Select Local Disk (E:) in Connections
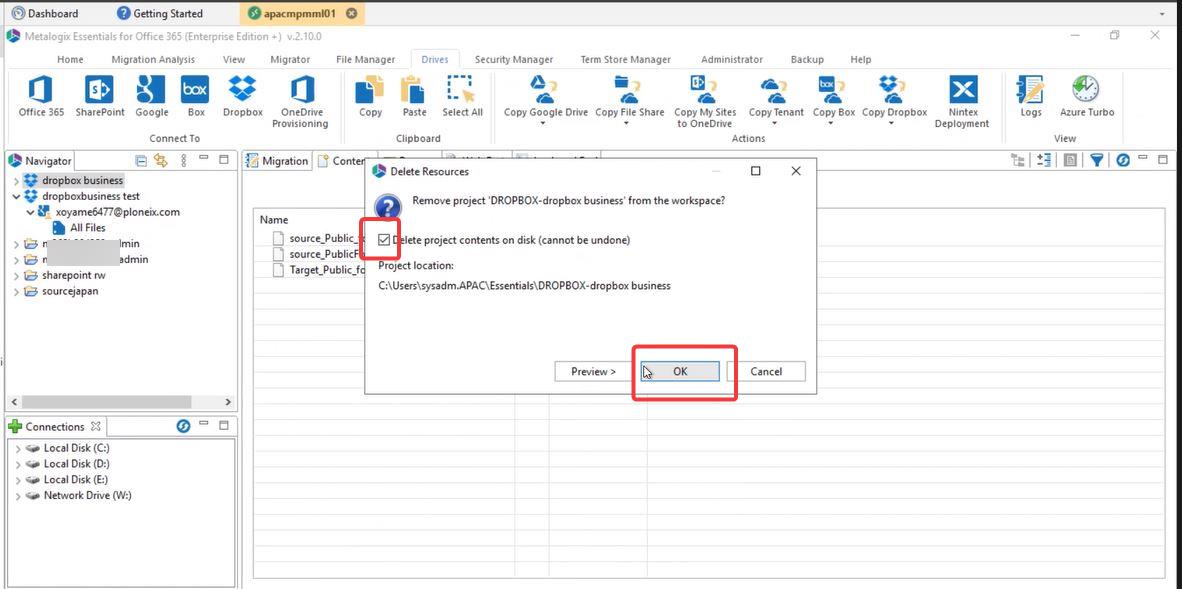Viewport: 1182px width, 589px height. [75, 480]
